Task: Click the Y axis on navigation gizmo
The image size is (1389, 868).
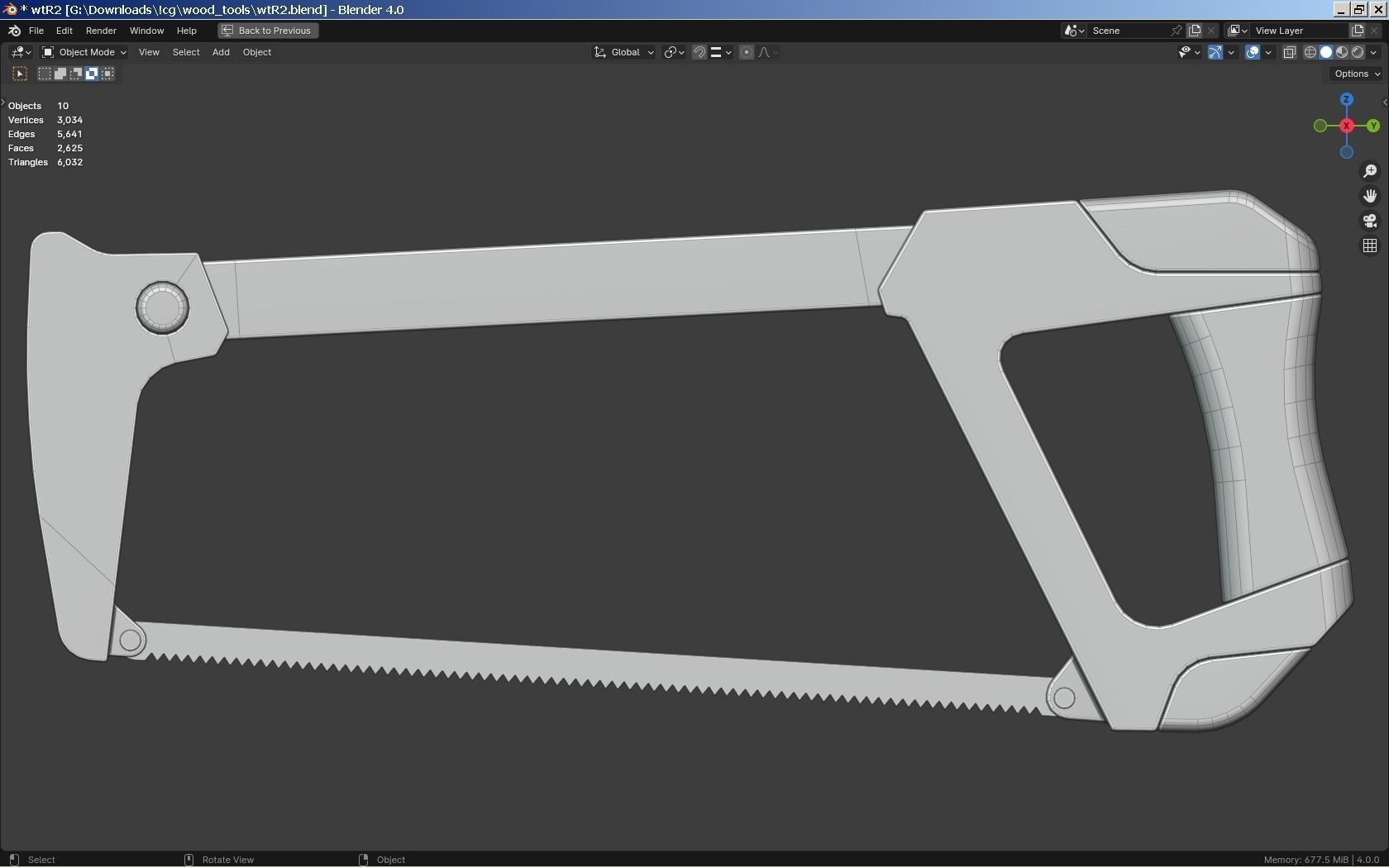Action: pyautogui.click(x=1373, y=126)
